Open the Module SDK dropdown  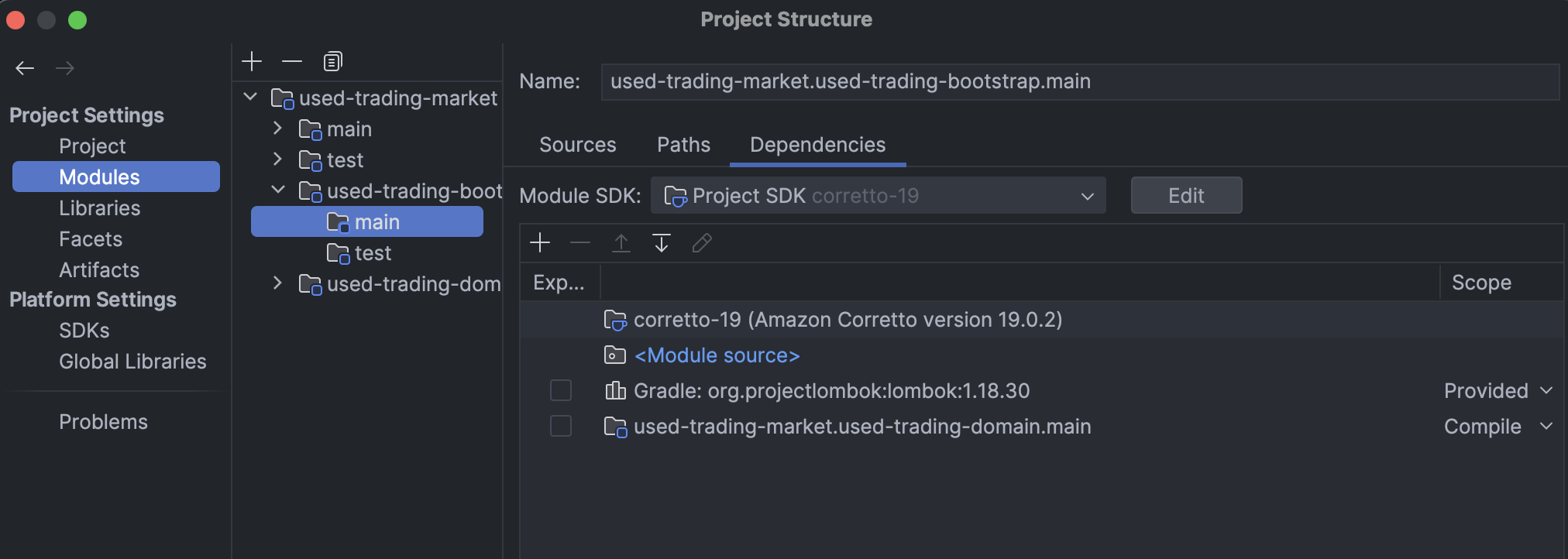pyautogui.click(x=878, y=196)
